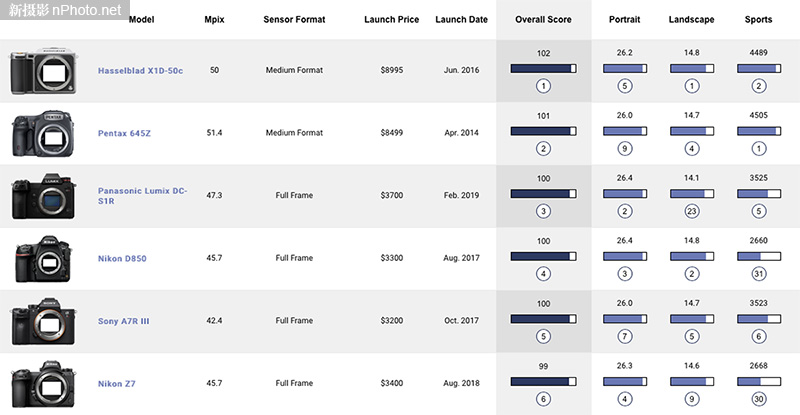The image size is (800, 415).
Task: Click Hasselblad overall score bar showing 102
Action: [x=543, y=68]
